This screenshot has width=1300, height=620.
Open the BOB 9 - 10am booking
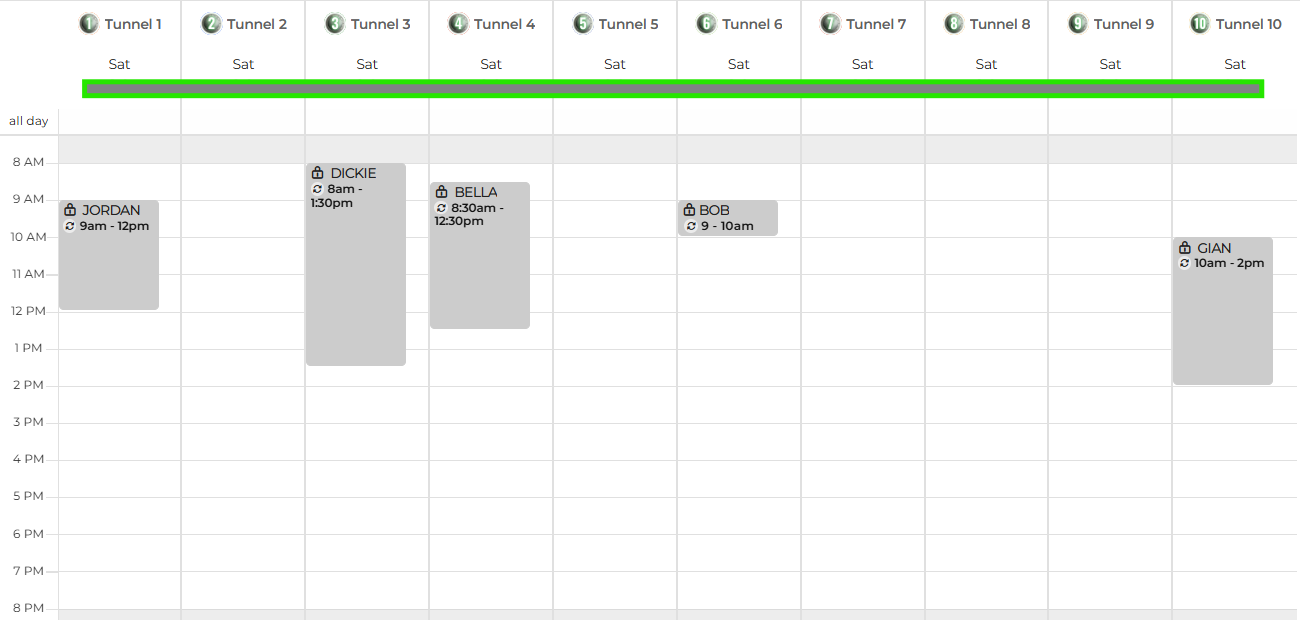click(728, 218)
